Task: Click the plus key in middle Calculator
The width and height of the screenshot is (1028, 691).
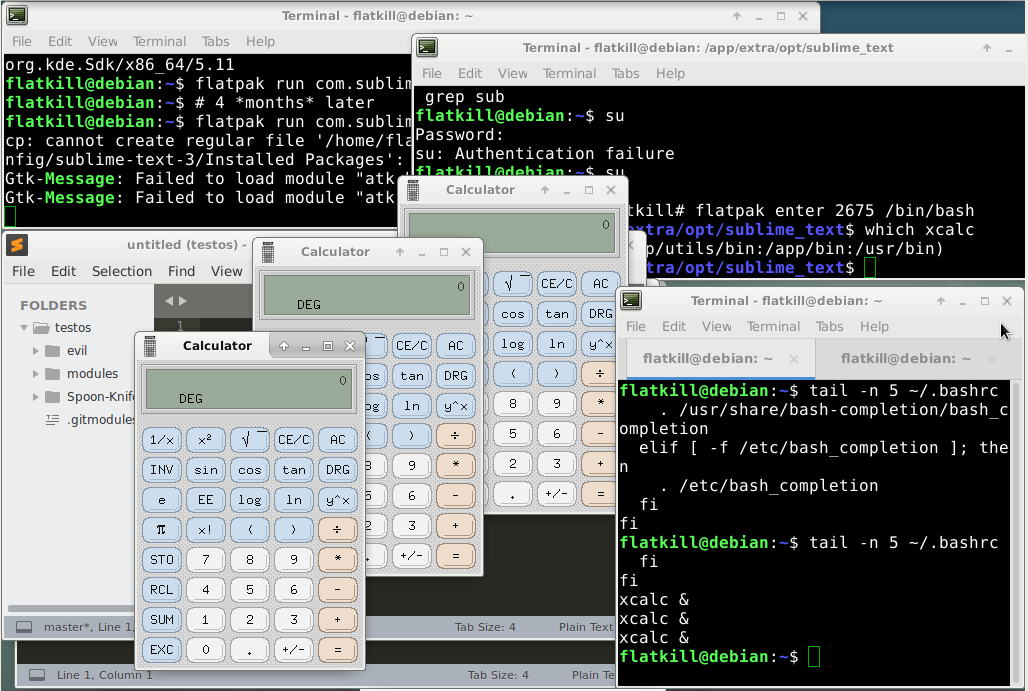Action: coord(455,525)
